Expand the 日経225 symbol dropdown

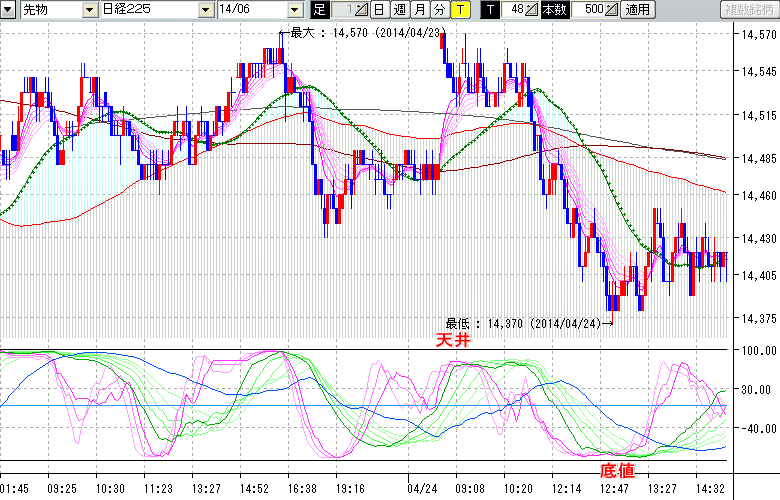205,9
